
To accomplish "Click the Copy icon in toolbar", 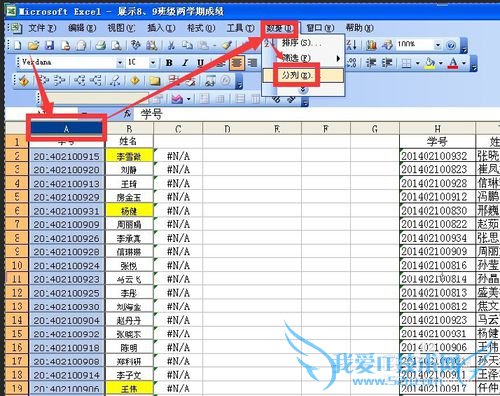I will coord(187,45).
